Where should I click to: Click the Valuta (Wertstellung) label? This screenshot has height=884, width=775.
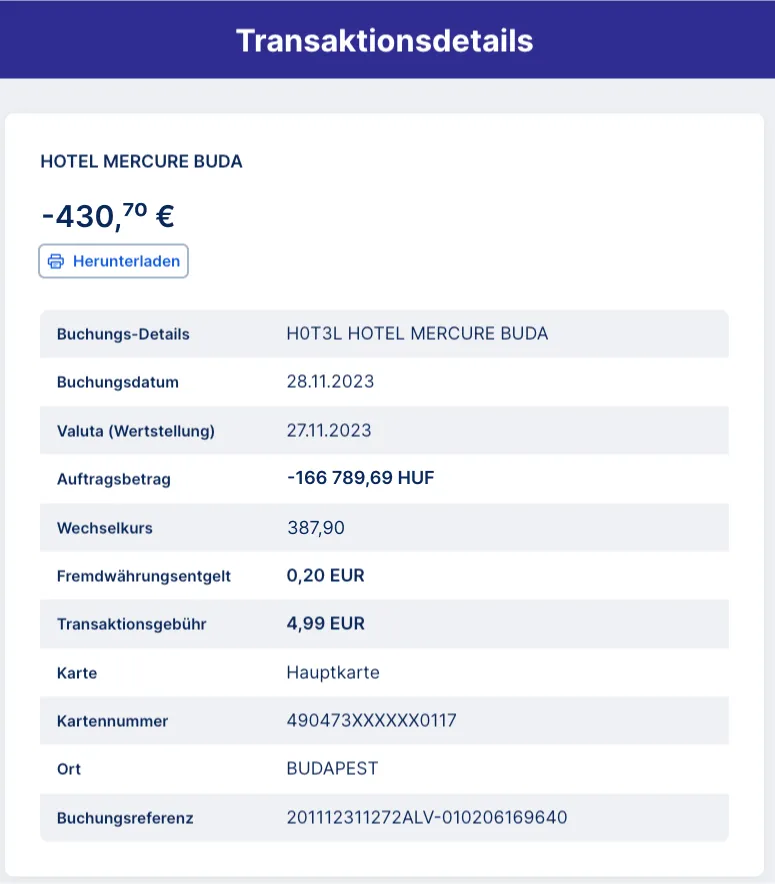pos(136,431)
